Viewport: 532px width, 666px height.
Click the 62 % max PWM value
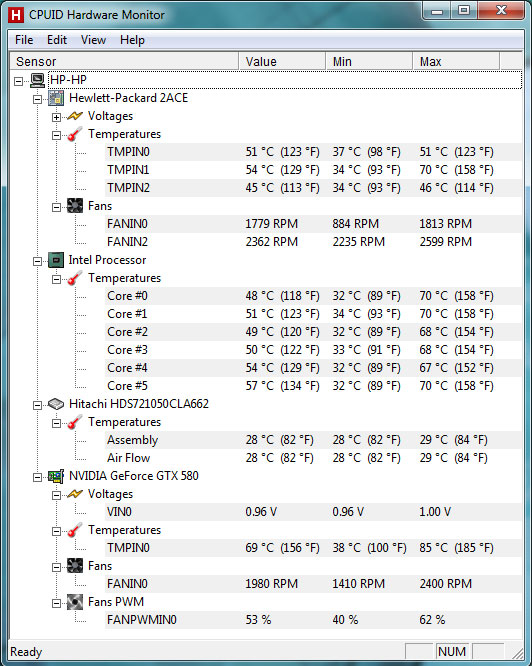432,620
